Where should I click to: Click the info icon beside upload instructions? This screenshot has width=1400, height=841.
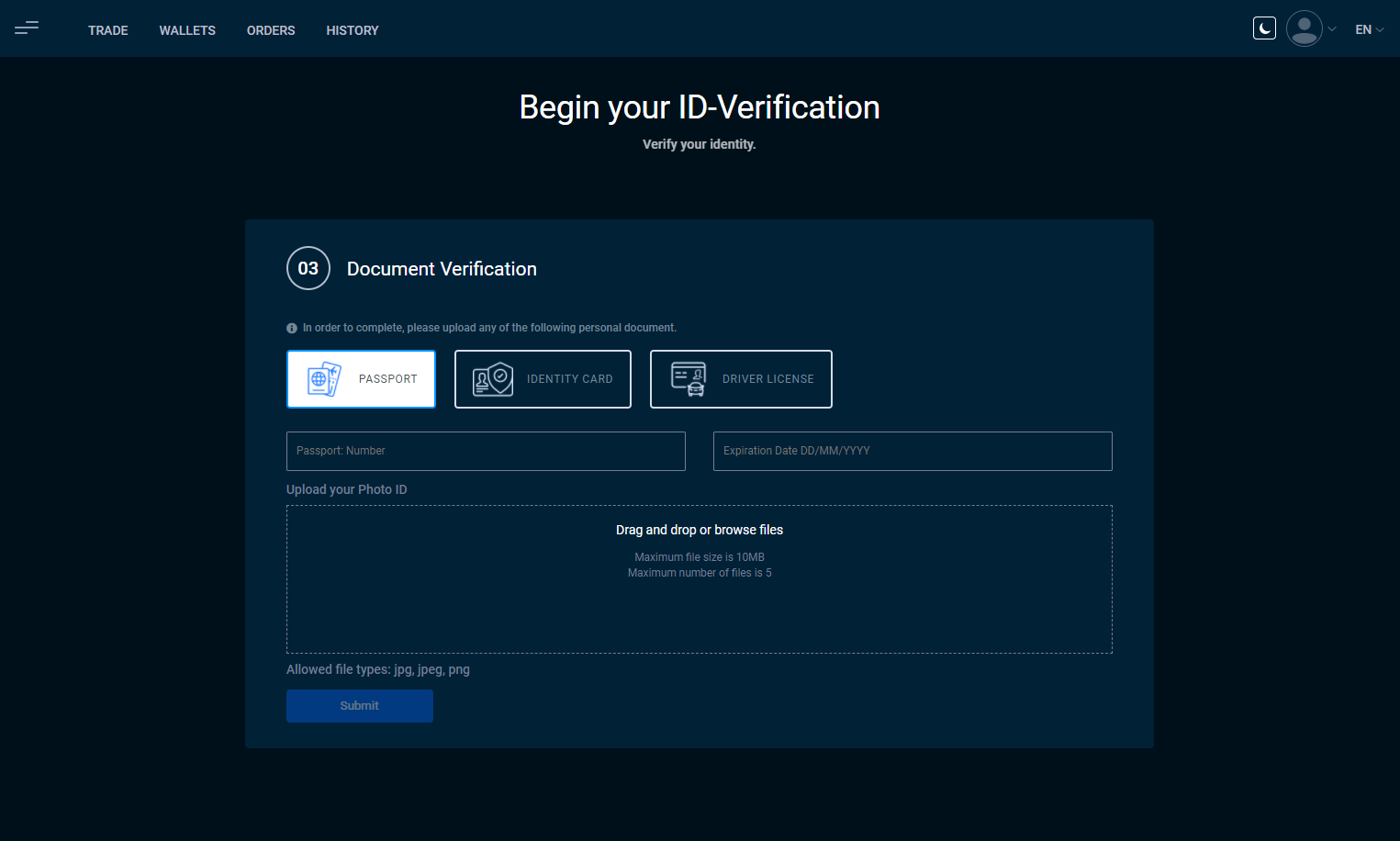coord(292,328)
